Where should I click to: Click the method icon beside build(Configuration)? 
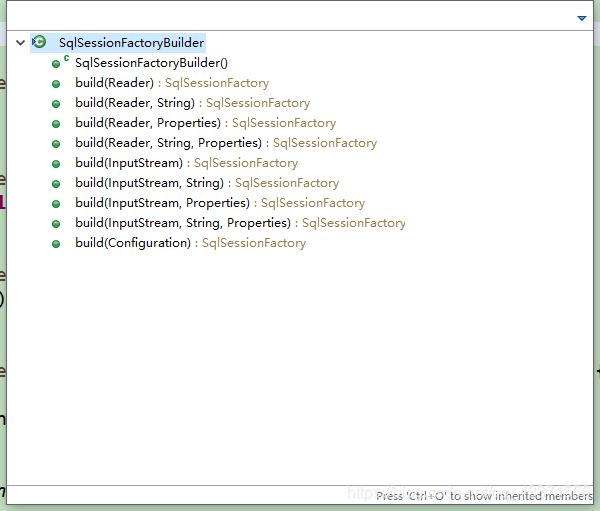coord(56,244)
